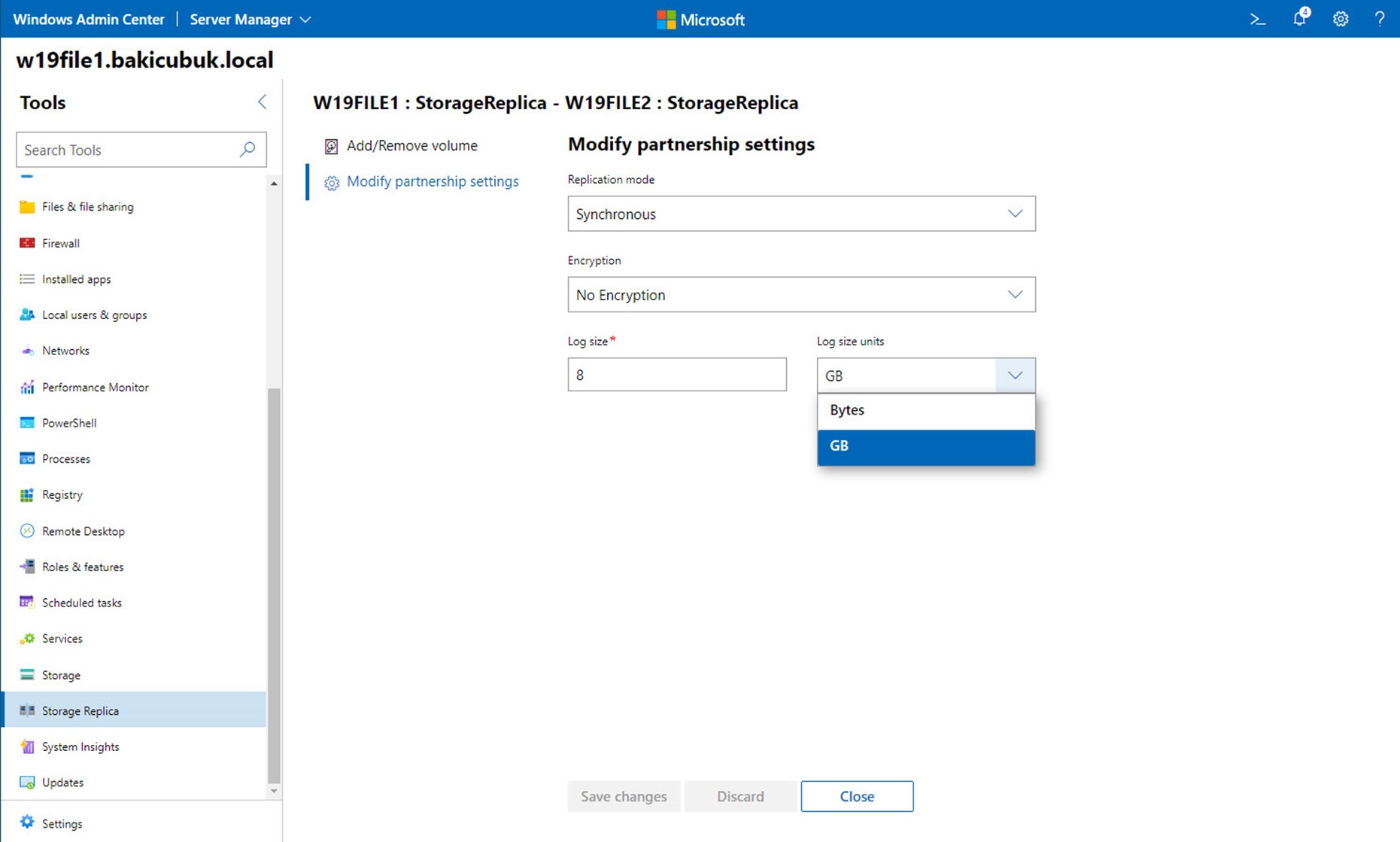The width and height of the screenshot is (1400, 842).
Task: Click the Performance Monitor chart icon
Action: pos(27,387)
